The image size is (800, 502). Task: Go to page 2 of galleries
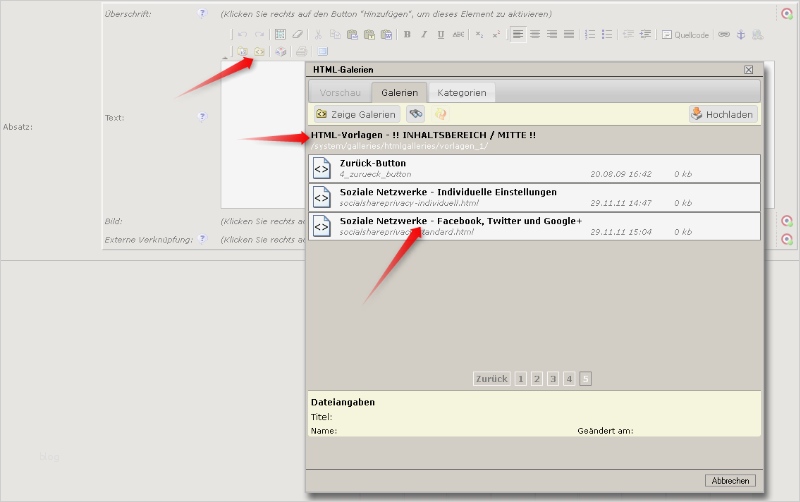[537, 379]
